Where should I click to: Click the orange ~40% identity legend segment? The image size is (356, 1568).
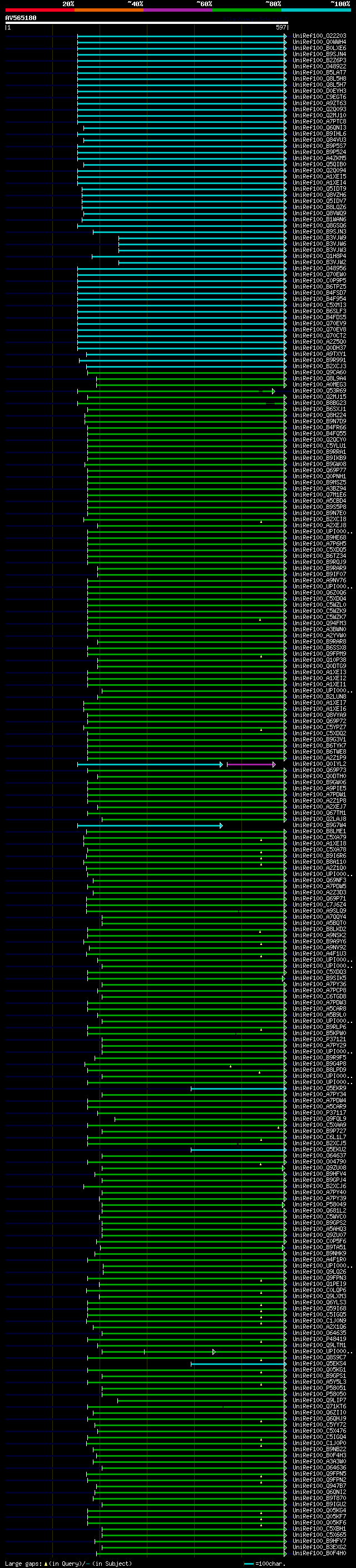click(x=109, y=11)
